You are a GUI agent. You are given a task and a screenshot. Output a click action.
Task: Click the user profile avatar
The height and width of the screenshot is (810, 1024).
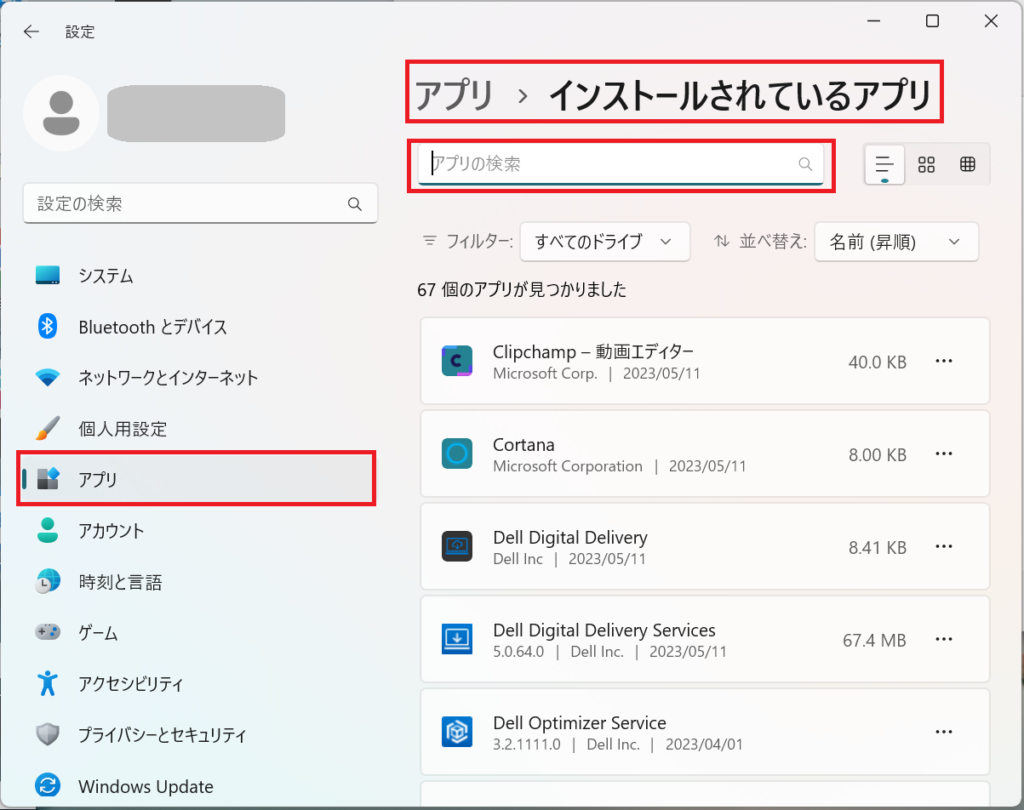point(61,113)
